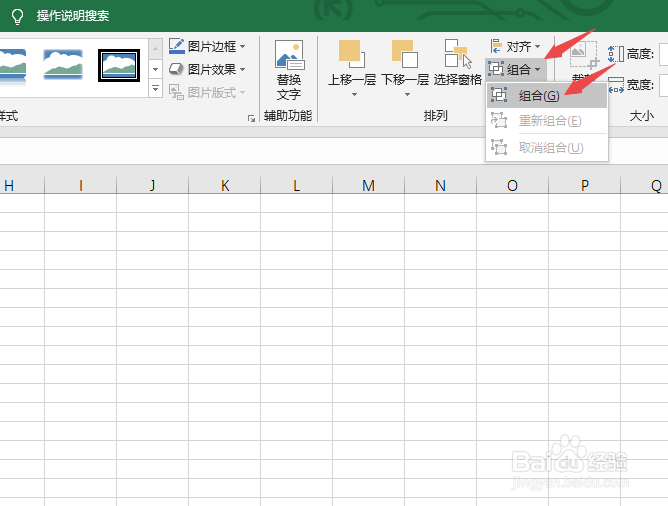Screen dimensions: 668x506
Task: Click the crop picture icon
Action: pos(584,55)
